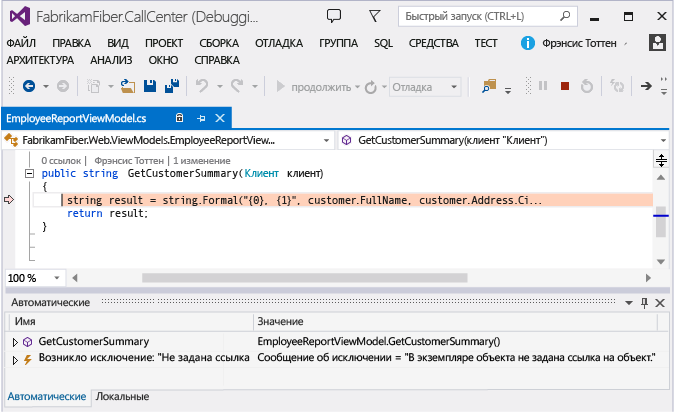Viewport: 674px width, 412px height.
Task: Click the editor split window icon
Action: click(661, 160)
